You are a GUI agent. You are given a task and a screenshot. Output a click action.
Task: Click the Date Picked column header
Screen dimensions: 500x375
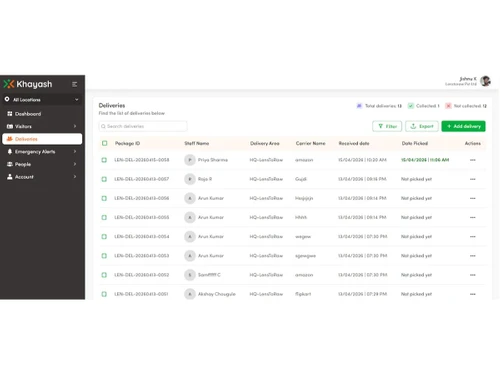(x=415, y=143)
